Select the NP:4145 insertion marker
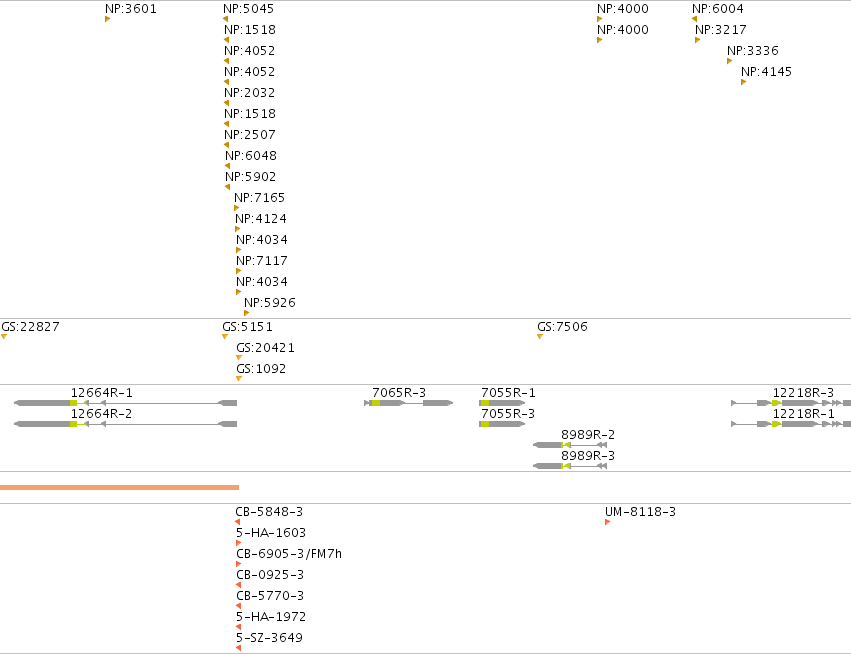Viewport: 851px width, 654px height. click(x=744, y=82)
